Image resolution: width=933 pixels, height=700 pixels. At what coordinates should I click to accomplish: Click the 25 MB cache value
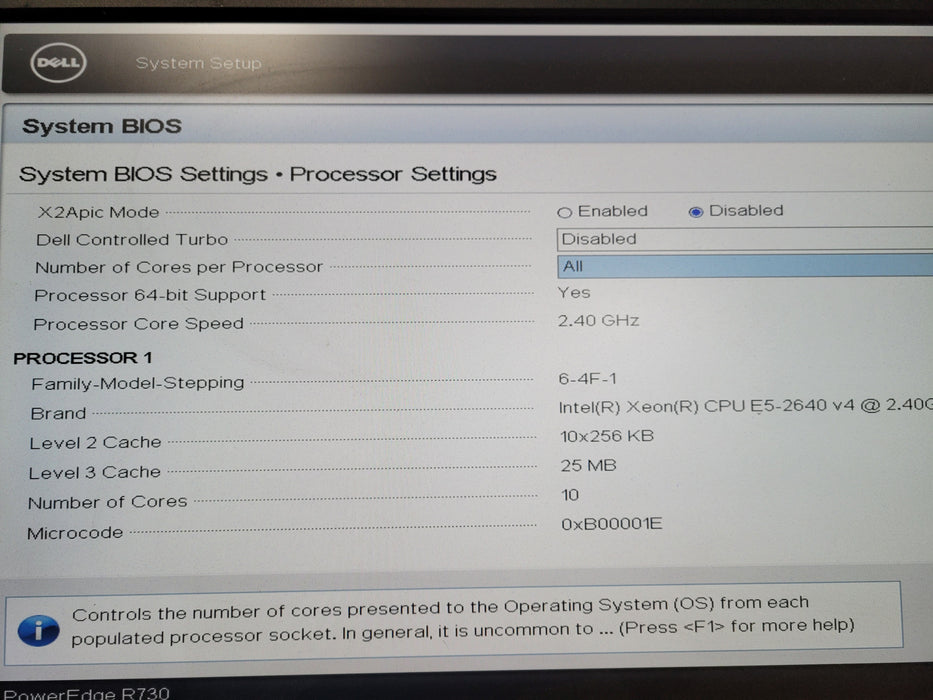click(x=588, y=465)
